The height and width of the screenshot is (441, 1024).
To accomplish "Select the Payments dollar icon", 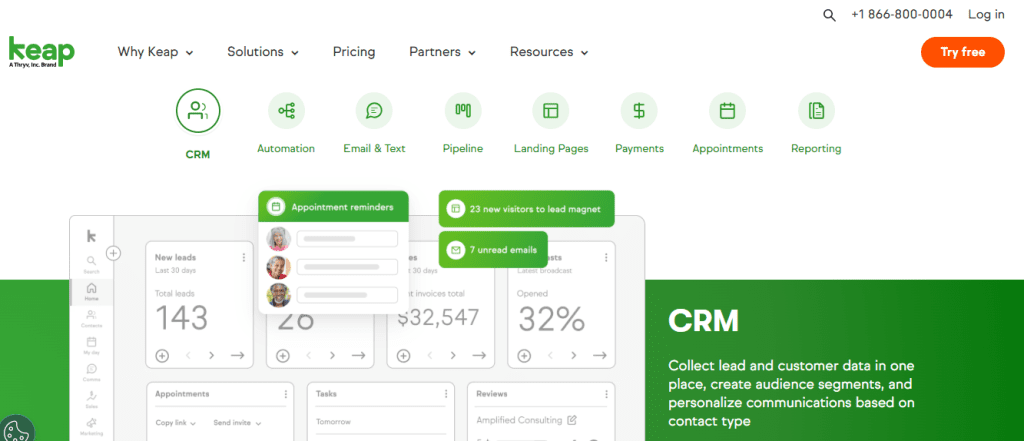I will point(639,110).
